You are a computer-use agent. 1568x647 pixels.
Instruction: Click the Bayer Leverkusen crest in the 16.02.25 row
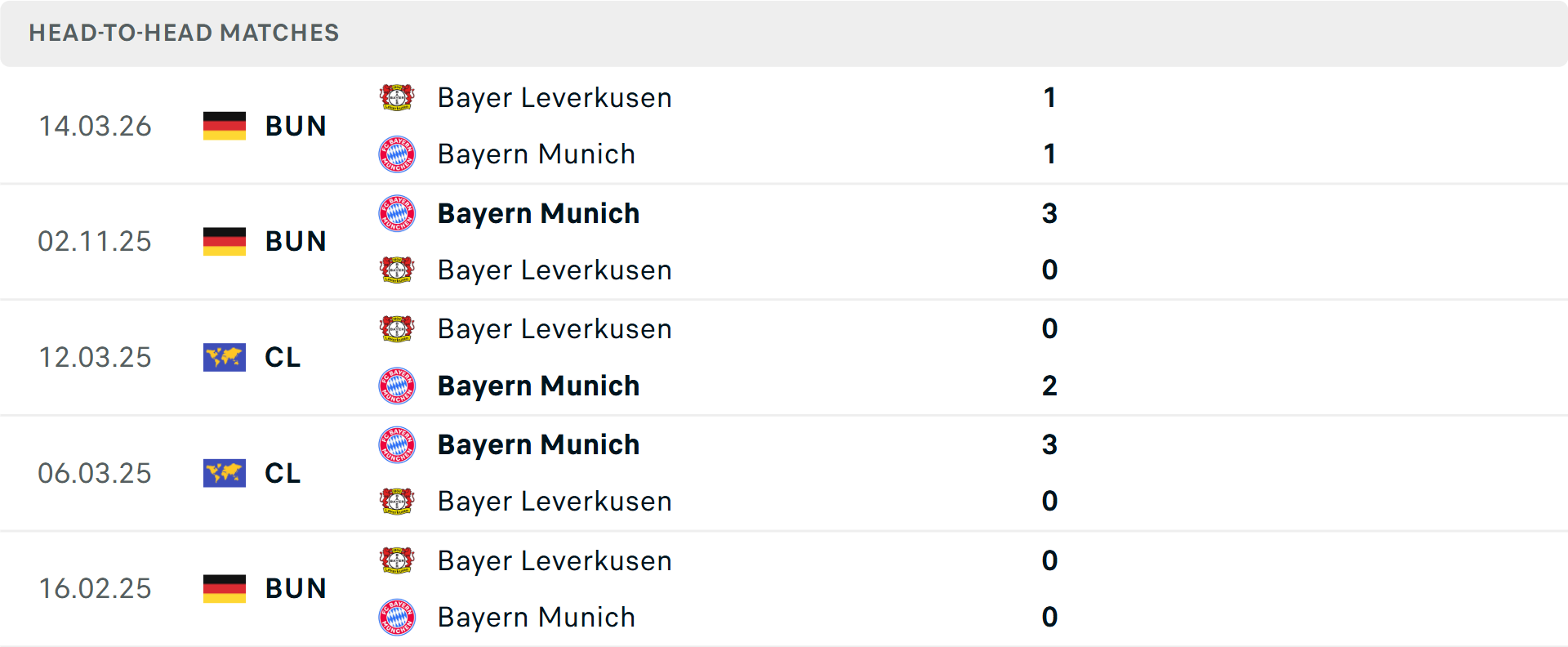(397, 560)
